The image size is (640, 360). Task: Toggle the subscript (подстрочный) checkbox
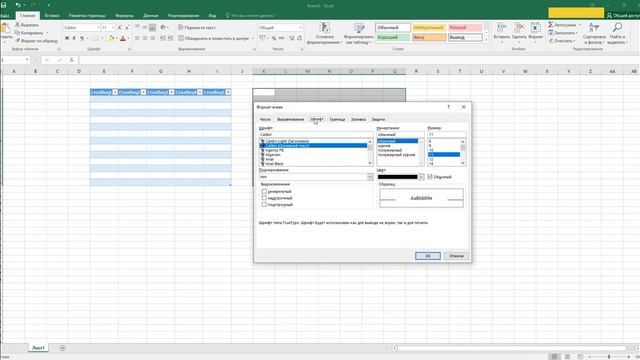[264, 204]
